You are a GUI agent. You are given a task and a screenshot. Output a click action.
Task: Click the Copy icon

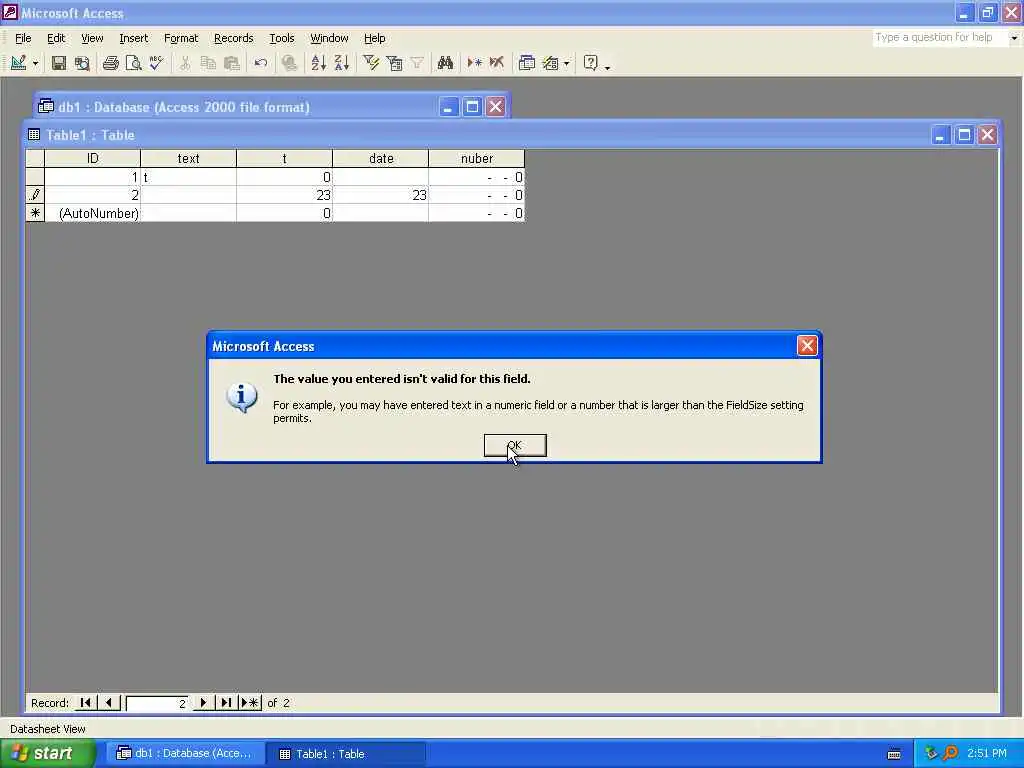pos(208,63)
